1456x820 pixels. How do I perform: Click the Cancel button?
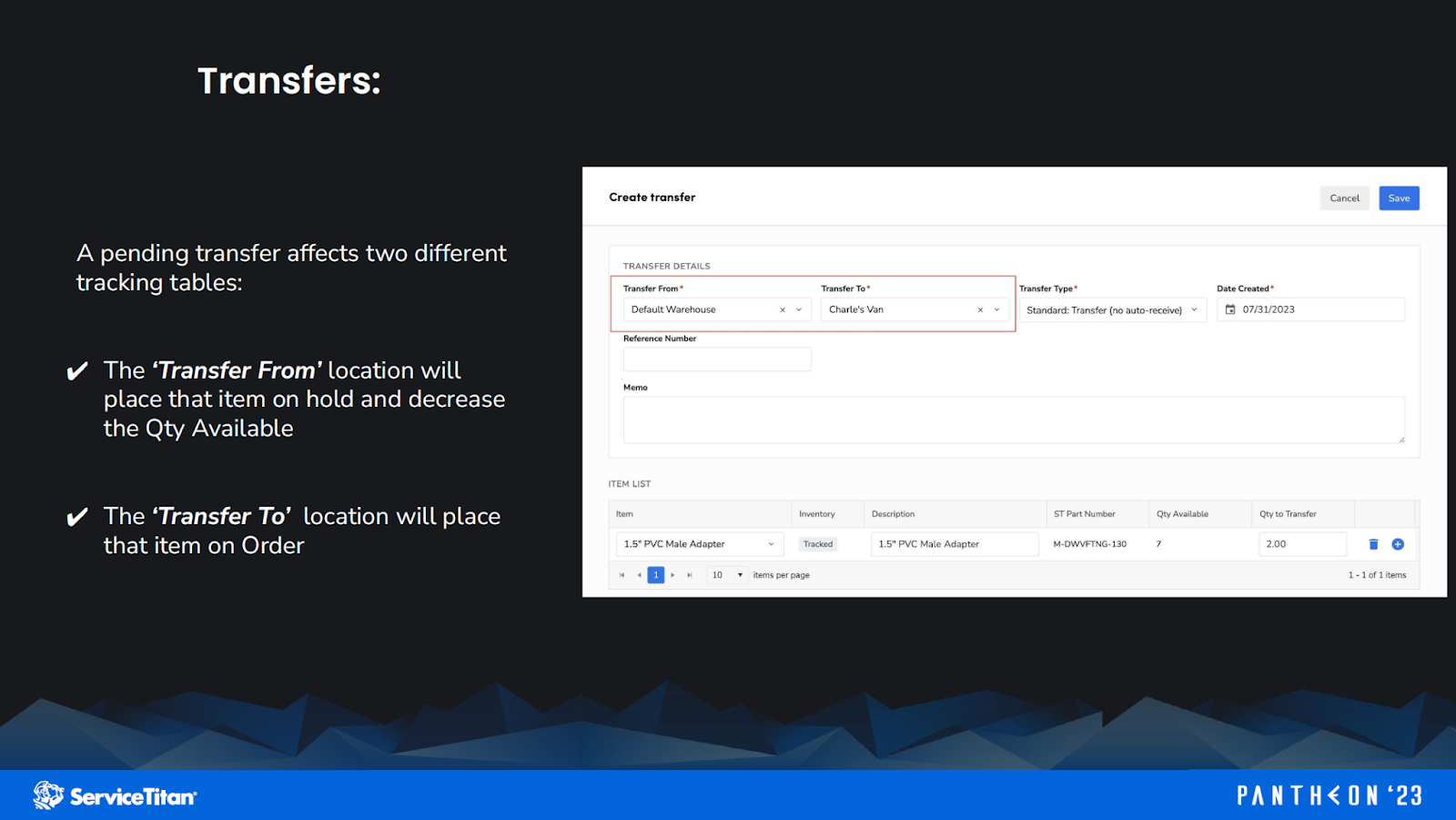1344,198
